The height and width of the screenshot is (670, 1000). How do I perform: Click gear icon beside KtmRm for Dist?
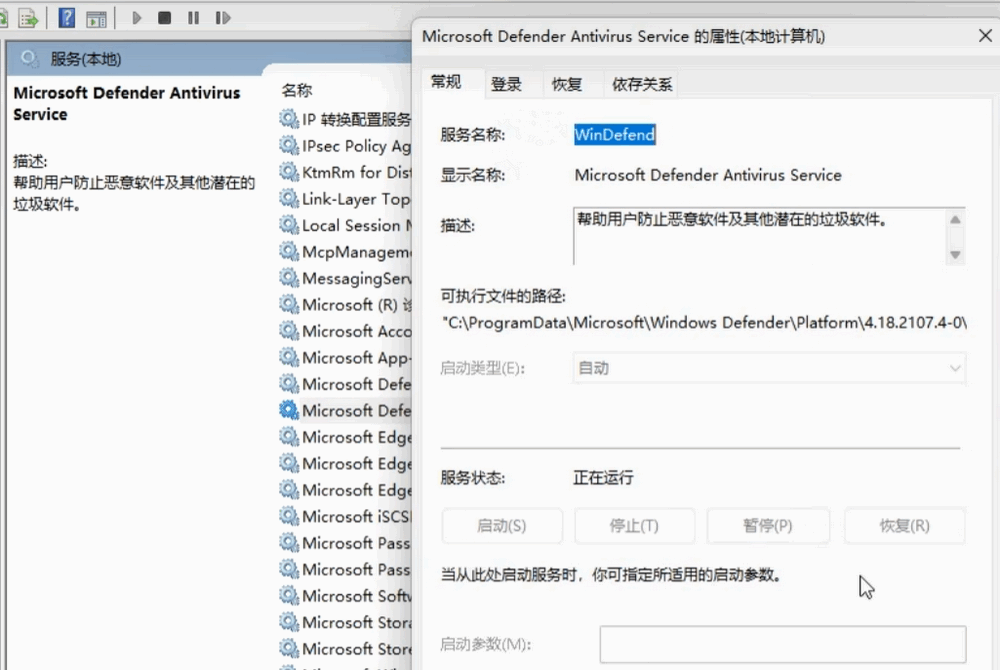289,172
